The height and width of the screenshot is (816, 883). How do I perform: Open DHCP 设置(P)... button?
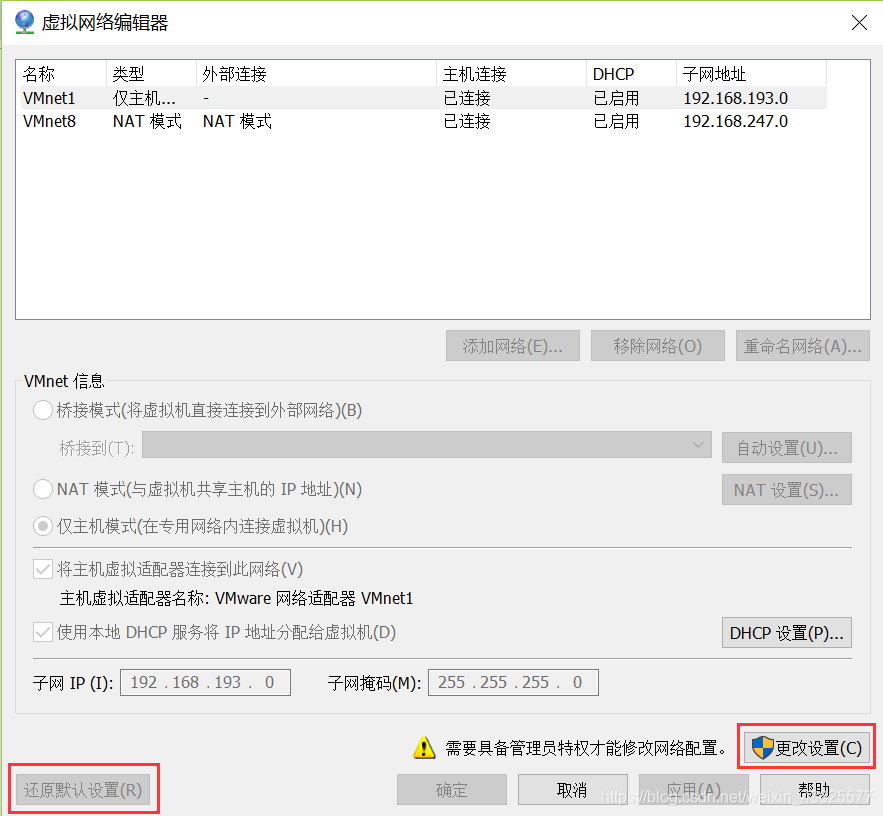tap(787, 633)
